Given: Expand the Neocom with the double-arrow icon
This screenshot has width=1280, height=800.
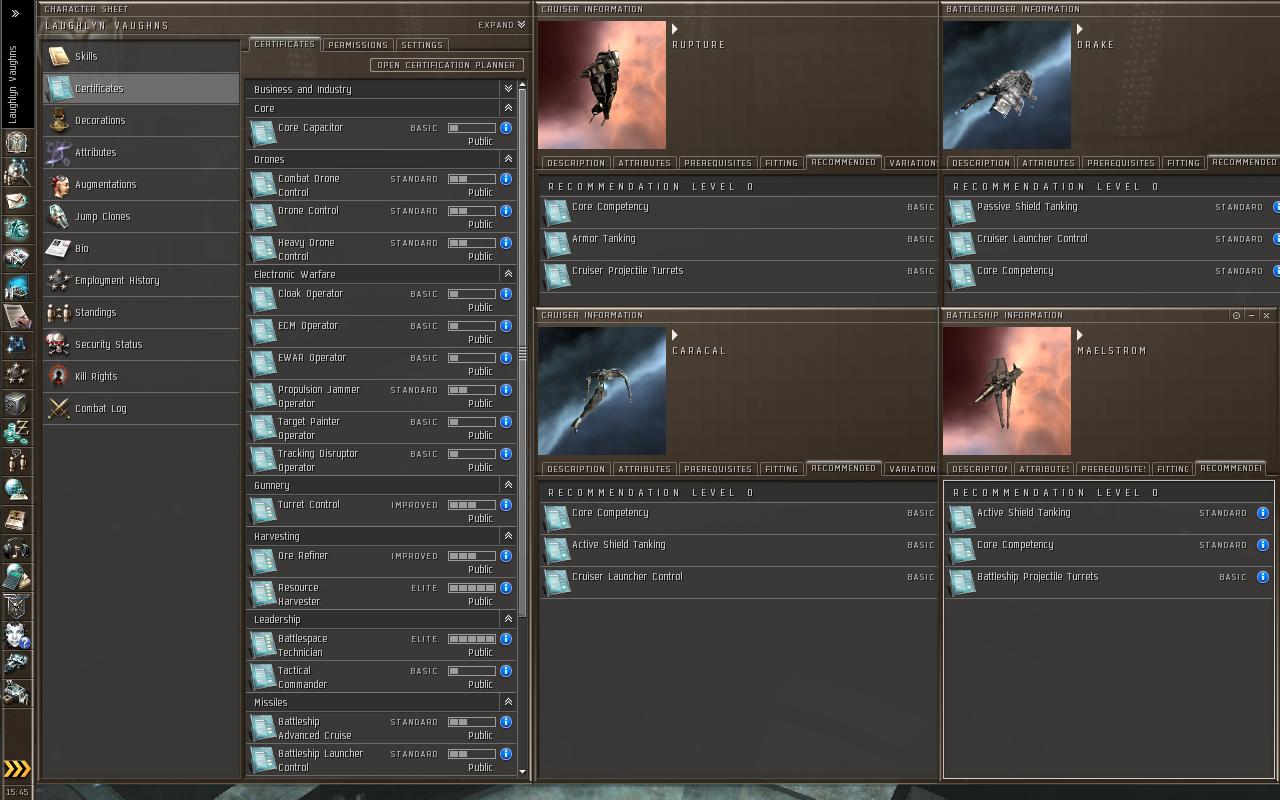Looking at the screenshot, I should point(15,14).
